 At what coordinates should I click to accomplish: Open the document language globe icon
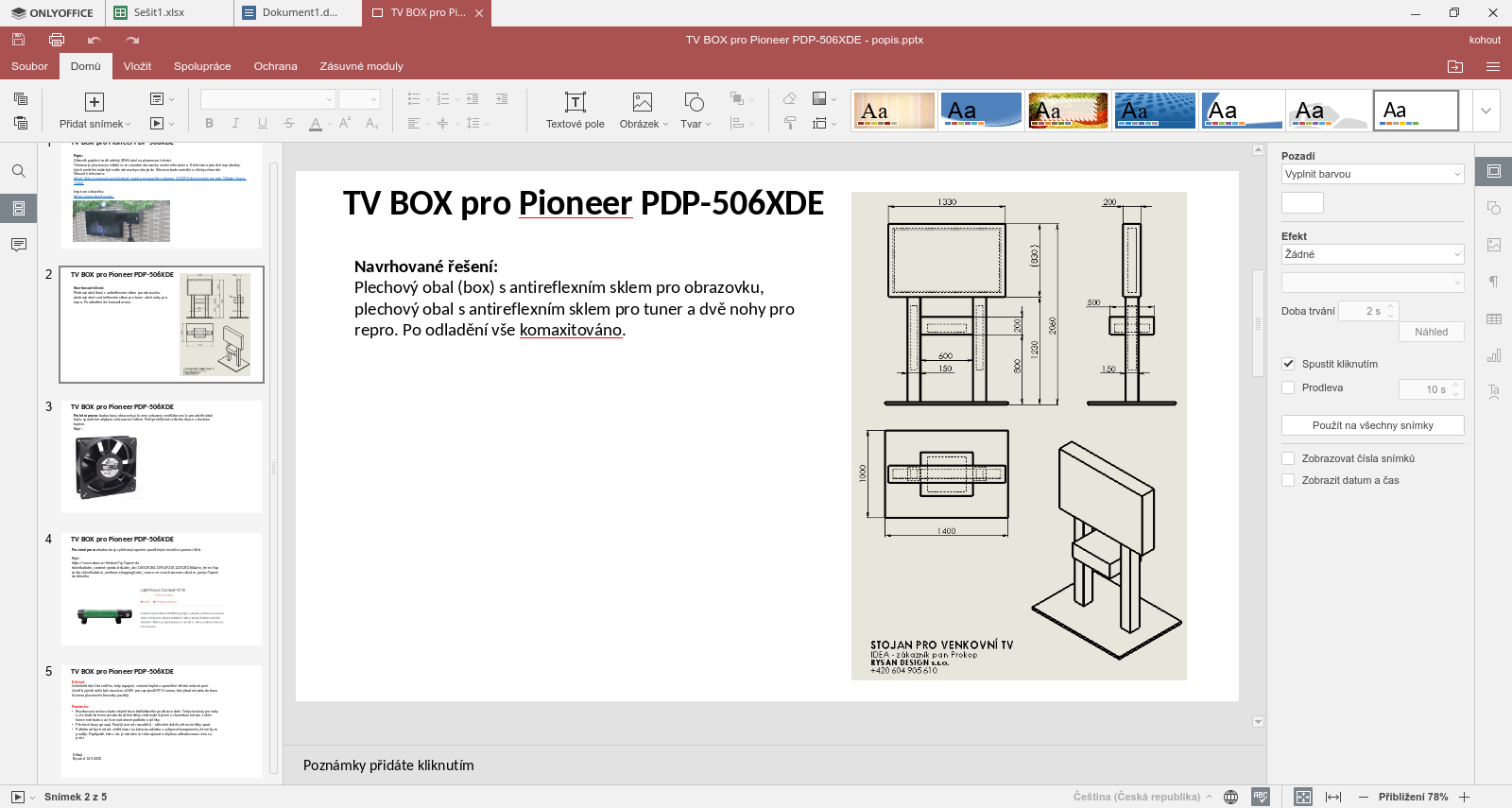coord(1230,797)
